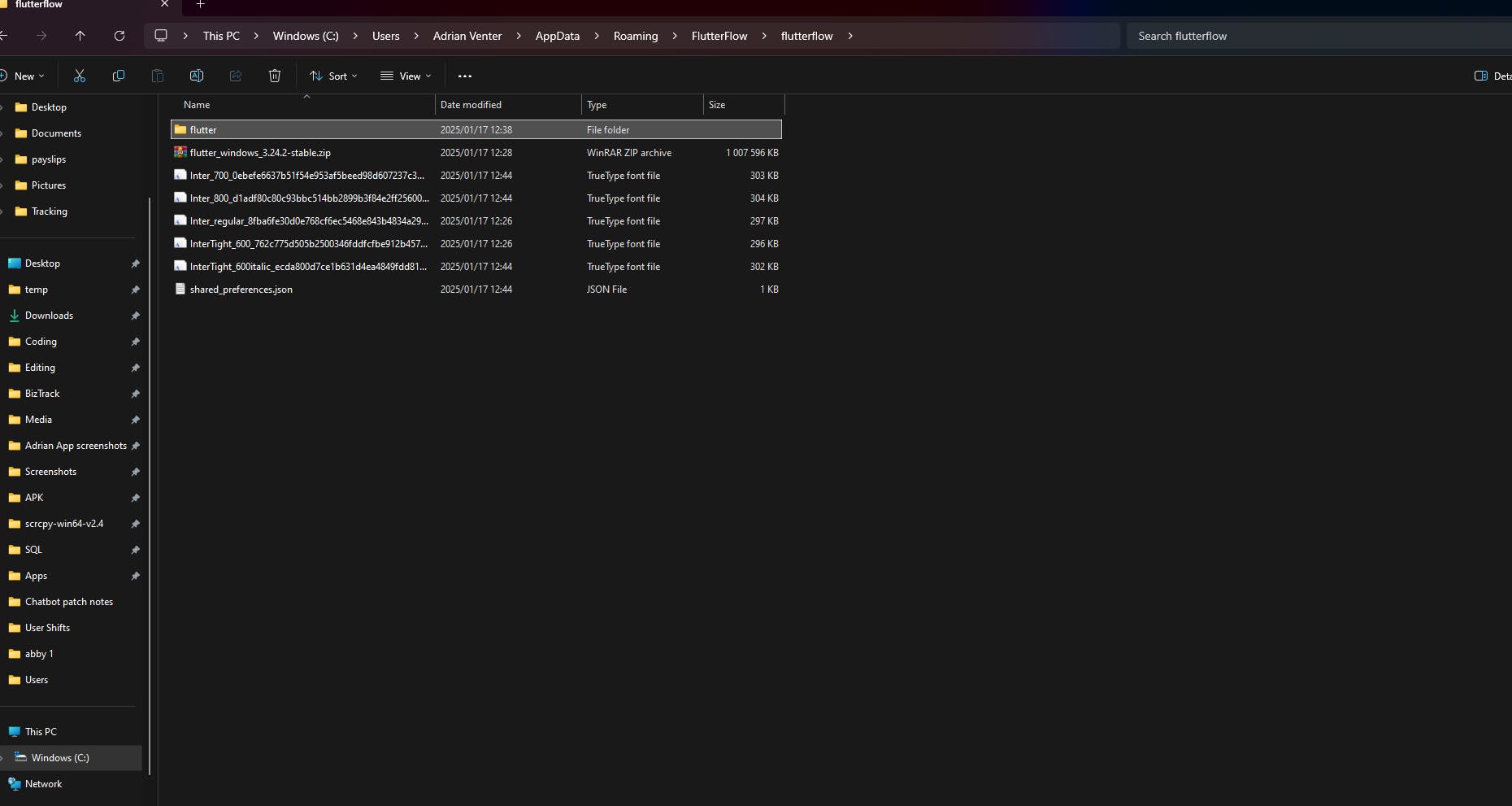Unpin Coding folder pin icon
The width and height of the screenshot is (1512, 806).
[x=136, y=342]
